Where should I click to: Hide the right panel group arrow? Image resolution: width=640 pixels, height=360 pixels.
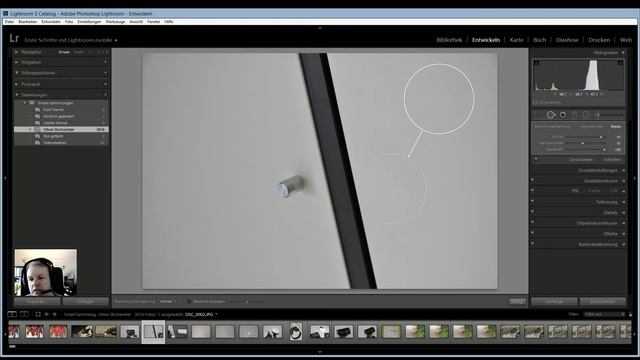[635, 178]
